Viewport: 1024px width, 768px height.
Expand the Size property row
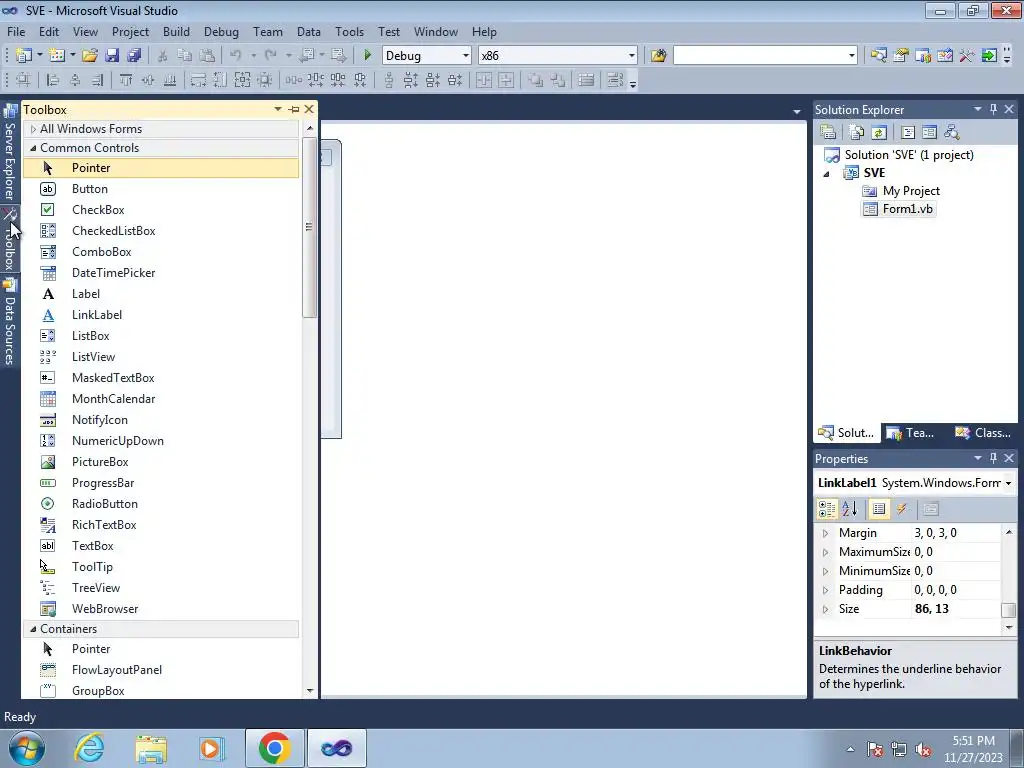click(825, 609)
